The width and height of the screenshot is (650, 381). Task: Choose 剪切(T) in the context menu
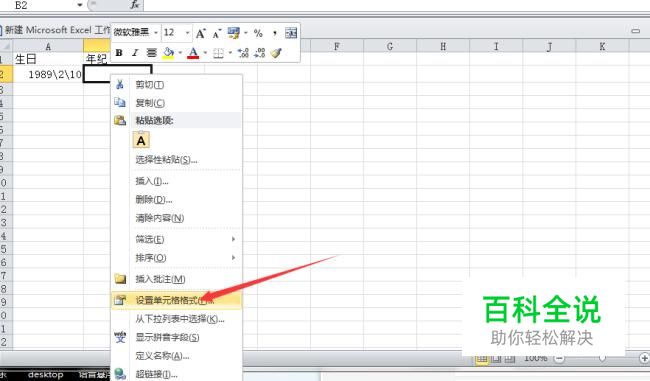177,85
